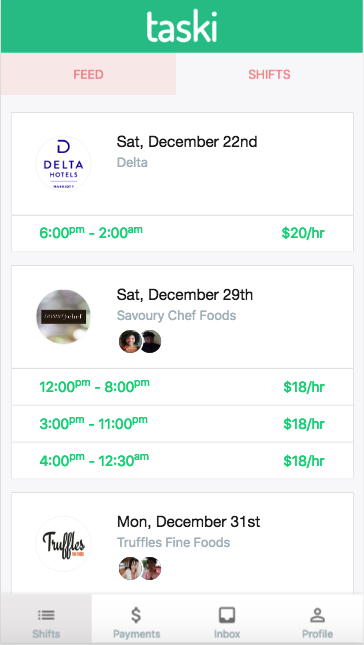Open the Sat, December 22nd card heading

coord(187,142)
